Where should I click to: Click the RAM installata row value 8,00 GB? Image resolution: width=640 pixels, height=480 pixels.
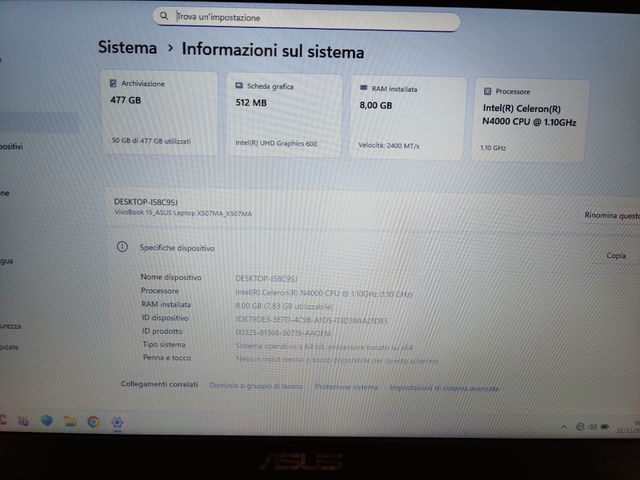coord(284,306)
